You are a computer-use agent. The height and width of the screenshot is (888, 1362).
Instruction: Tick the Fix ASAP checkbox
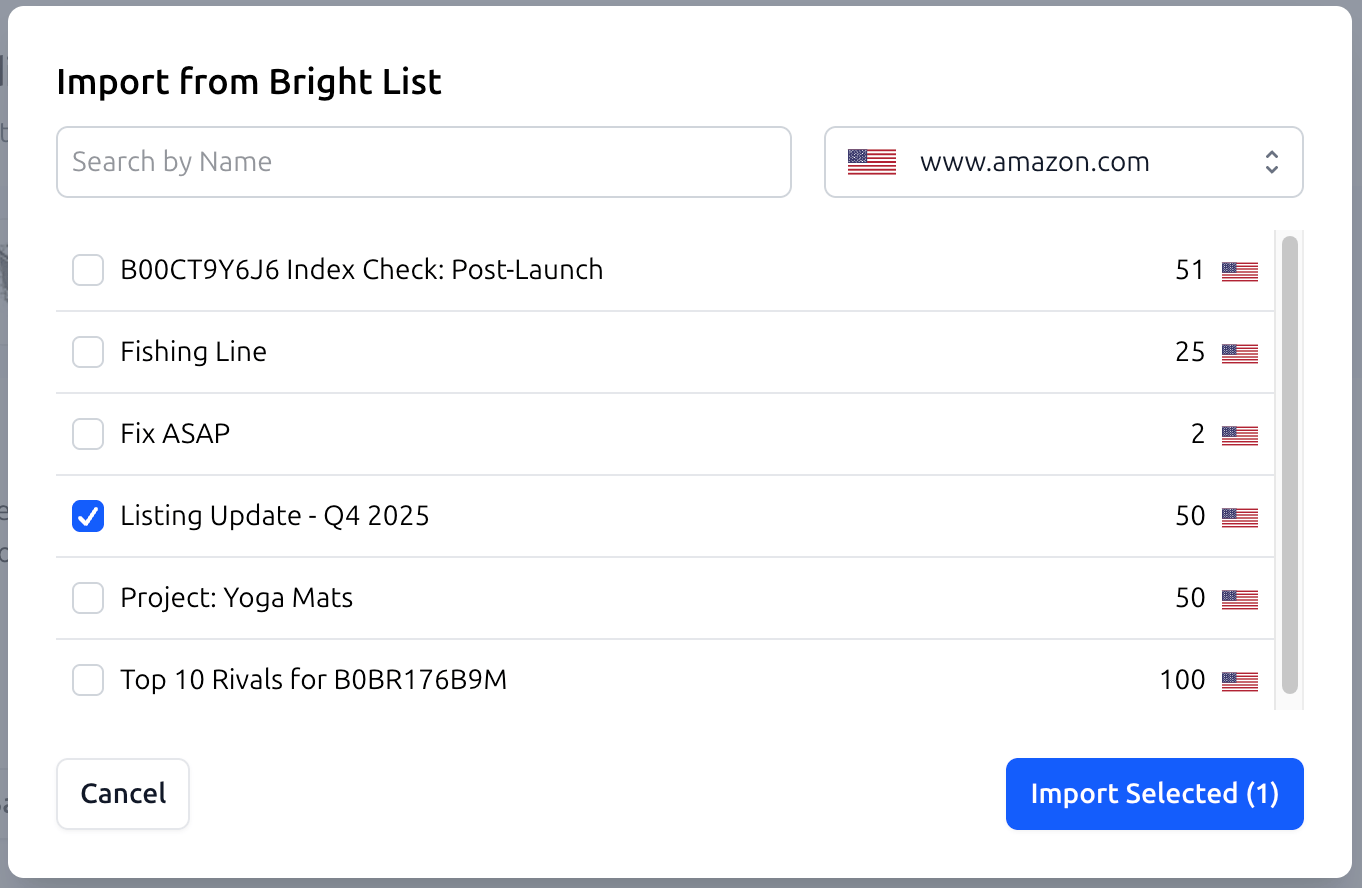[88, 434]
